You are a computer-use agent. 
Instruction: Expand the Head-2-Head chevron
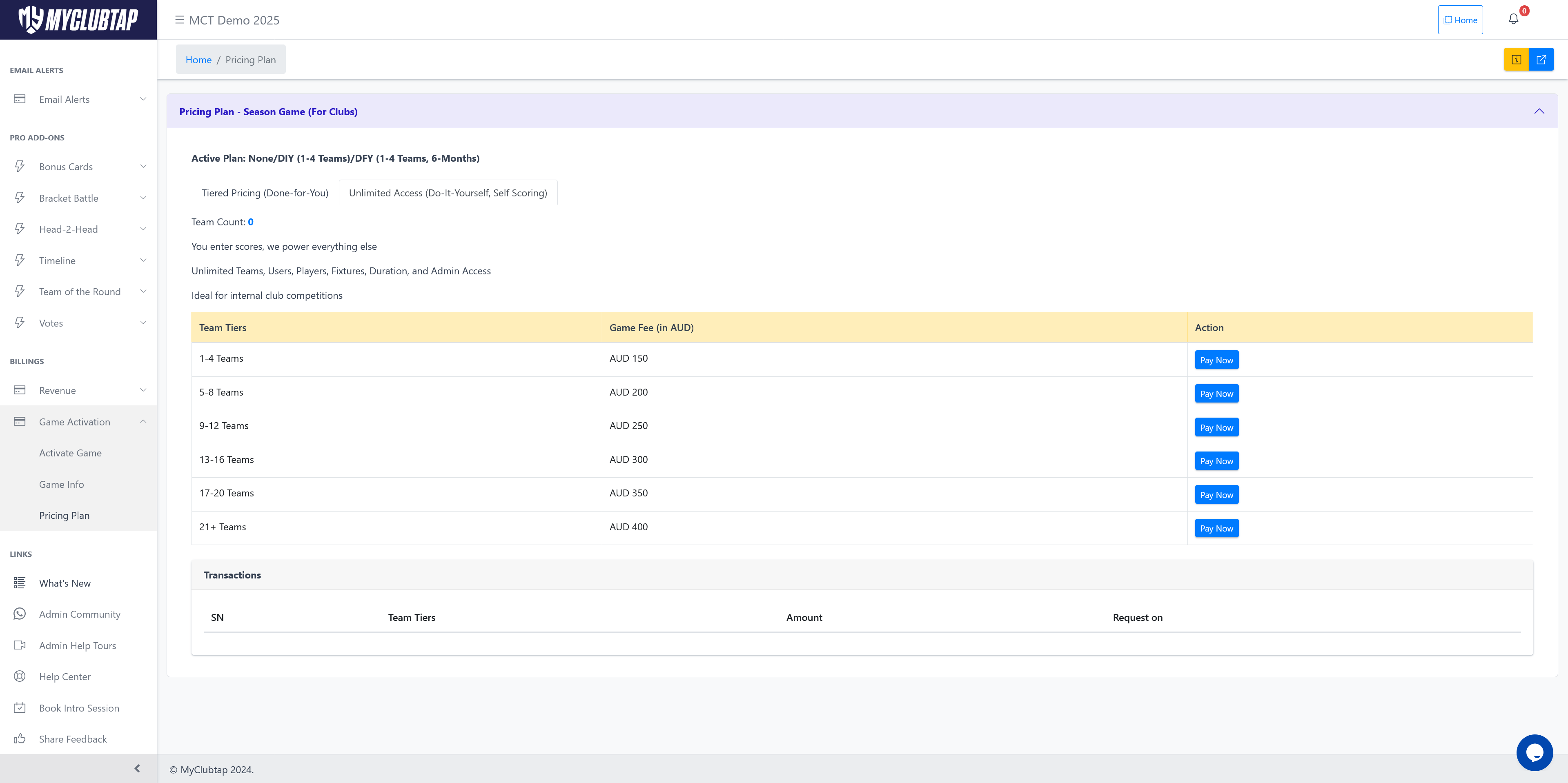pos(143,229)
